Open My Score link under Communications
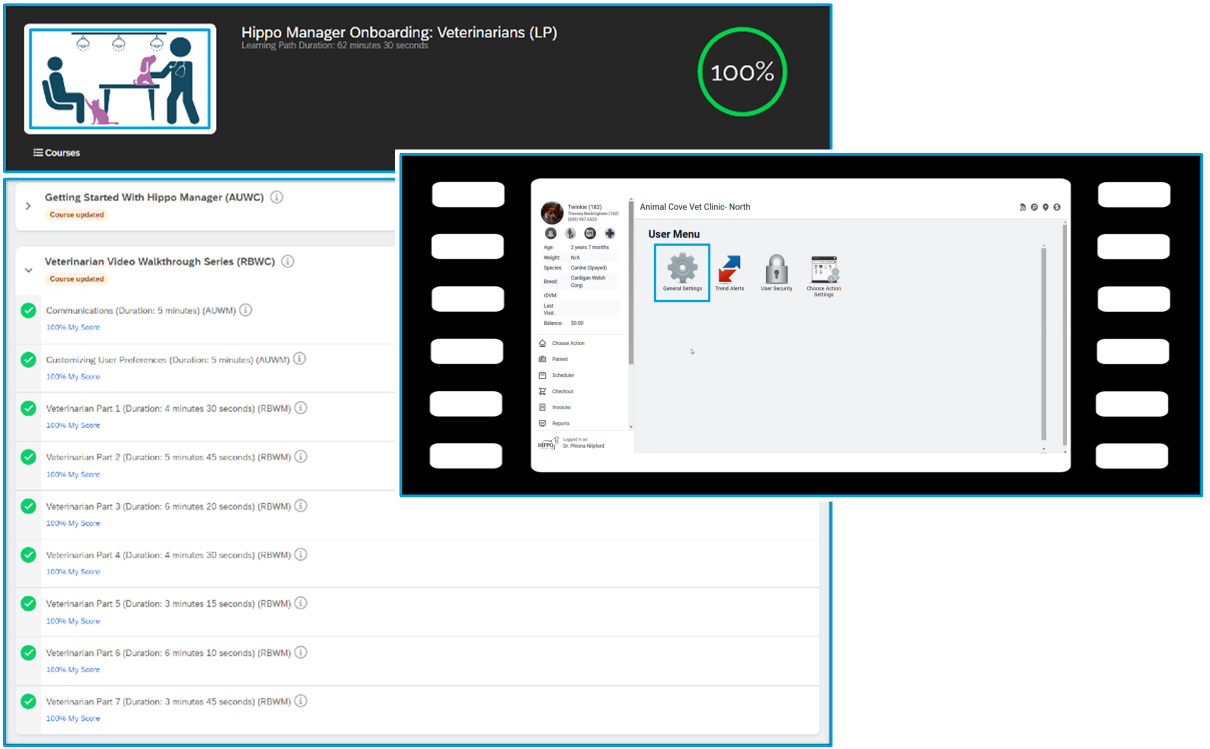This screenshot has width=1210, height=749. tap(73, 327)
